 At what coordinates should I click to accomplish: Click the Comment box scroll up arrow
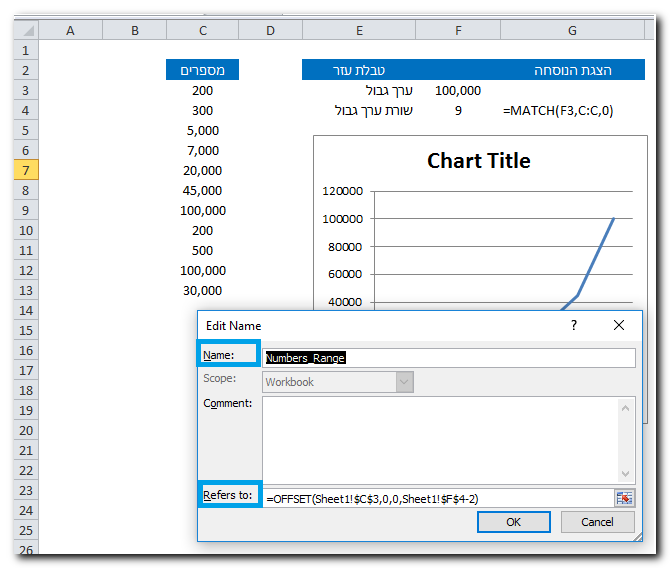(x=627, y=406)
